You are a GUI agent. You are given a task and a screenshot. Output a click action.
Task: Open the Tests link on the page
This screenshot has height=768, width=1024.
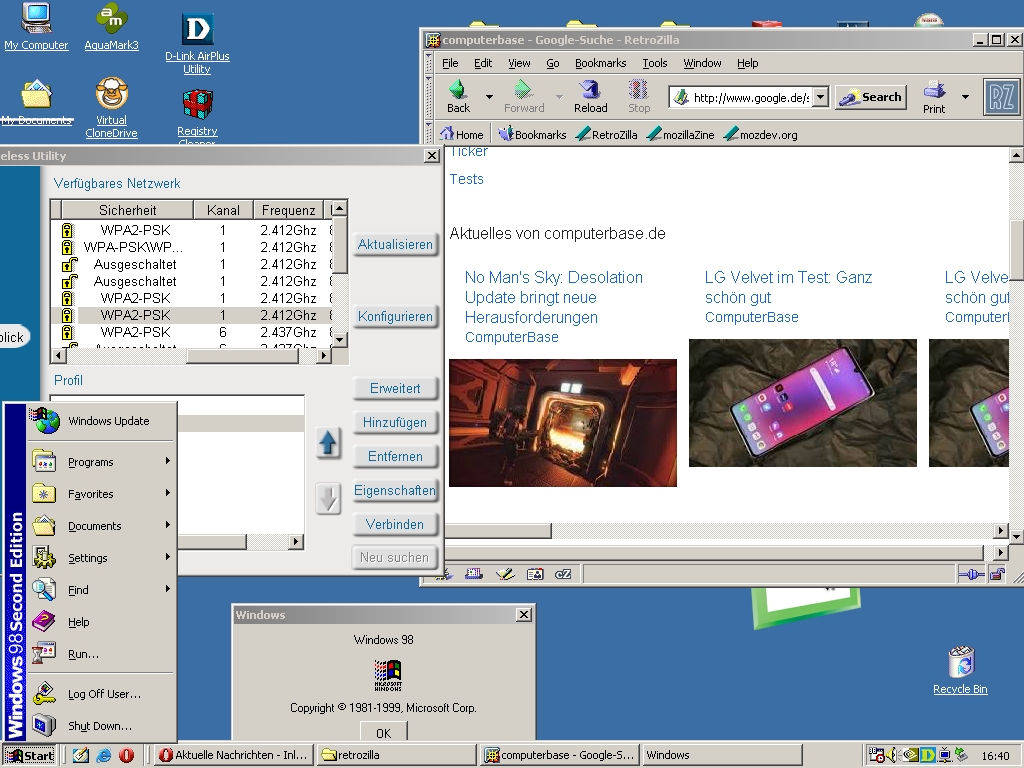466,179
